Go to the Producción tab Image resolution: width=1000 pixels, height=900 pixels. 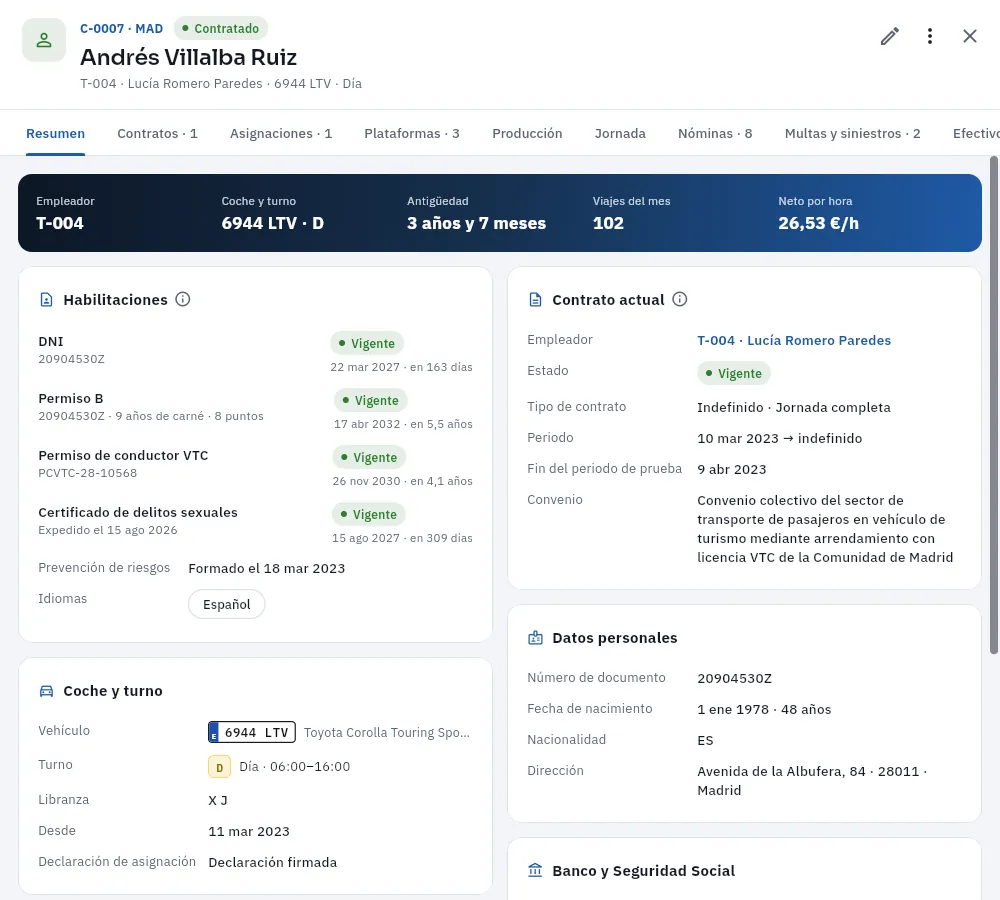coord(527,133)
